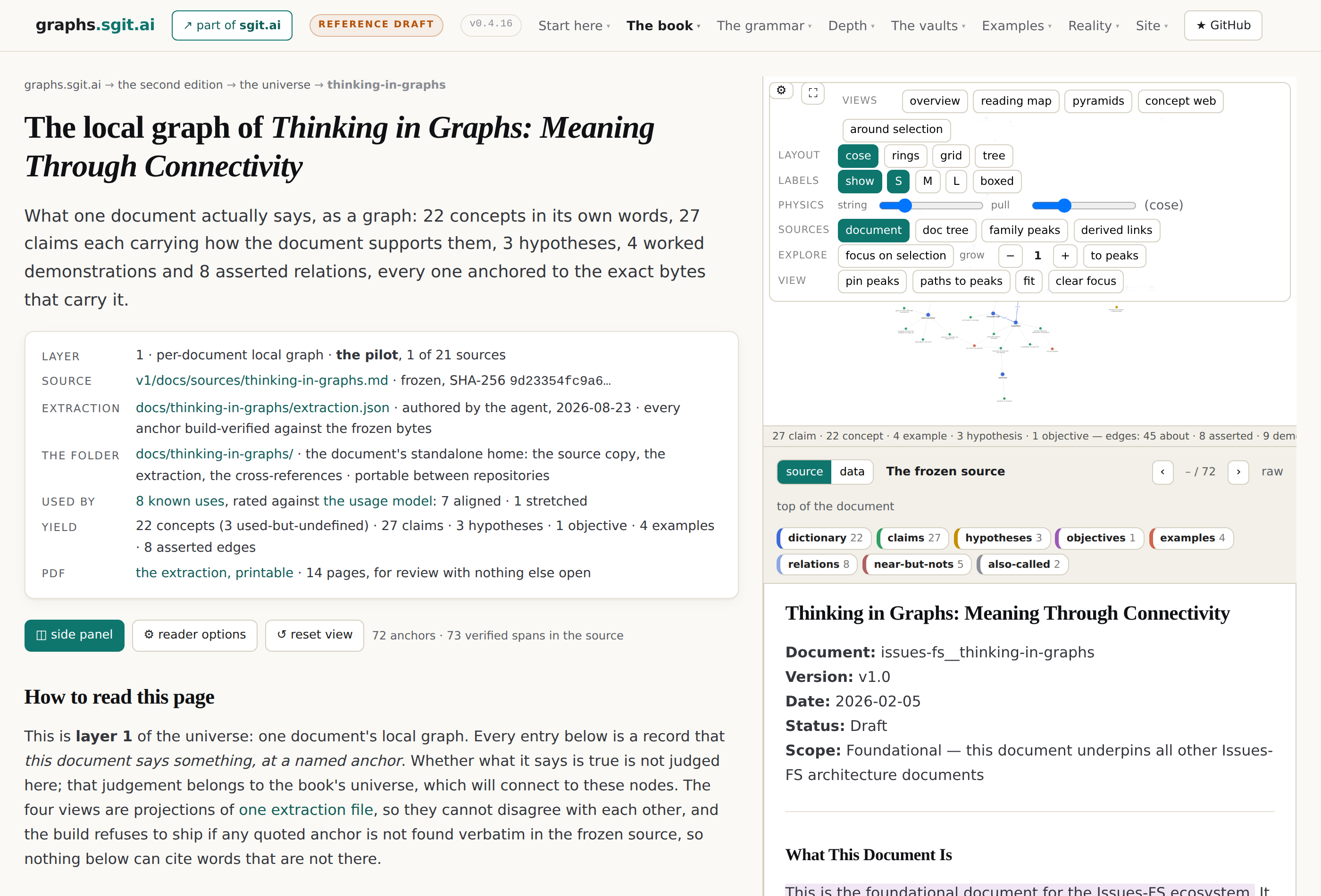Click pin peaks

click(x=872, y=281)
